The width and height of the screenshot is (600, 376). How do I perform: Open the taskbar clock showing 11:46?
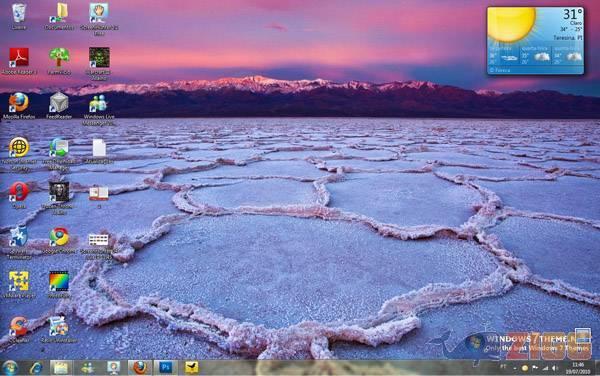pos(578,368)
